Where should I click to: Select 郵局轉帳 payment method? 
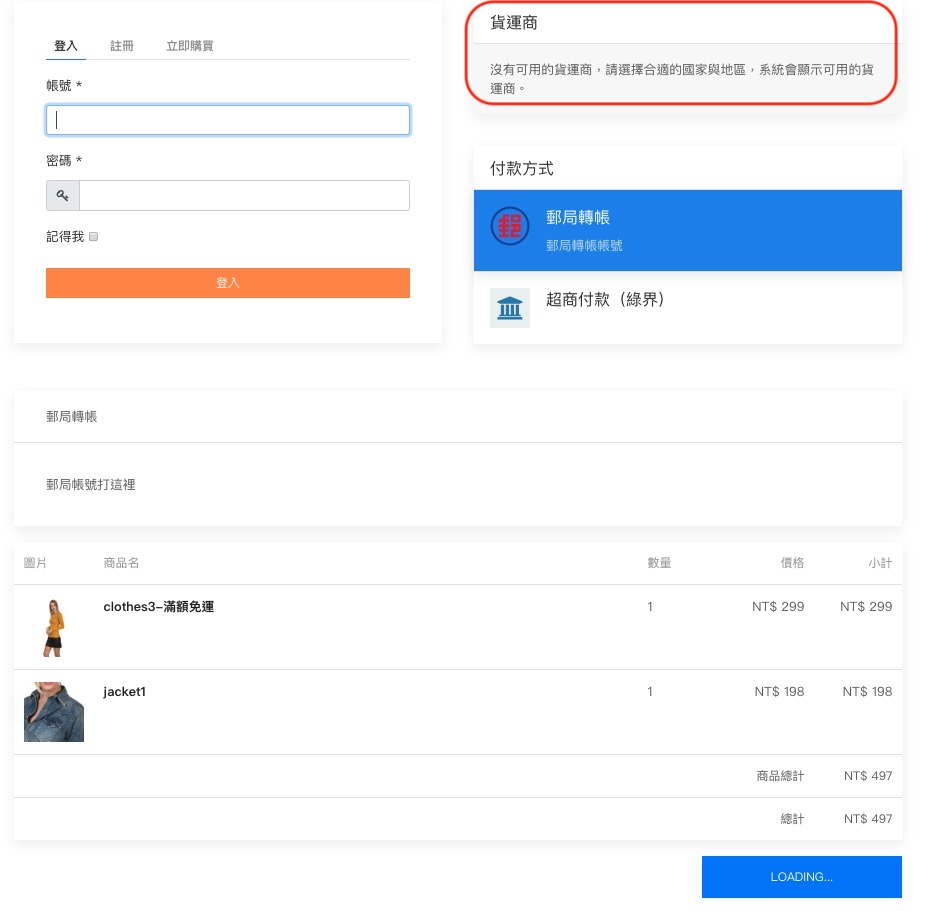[688, 230]
